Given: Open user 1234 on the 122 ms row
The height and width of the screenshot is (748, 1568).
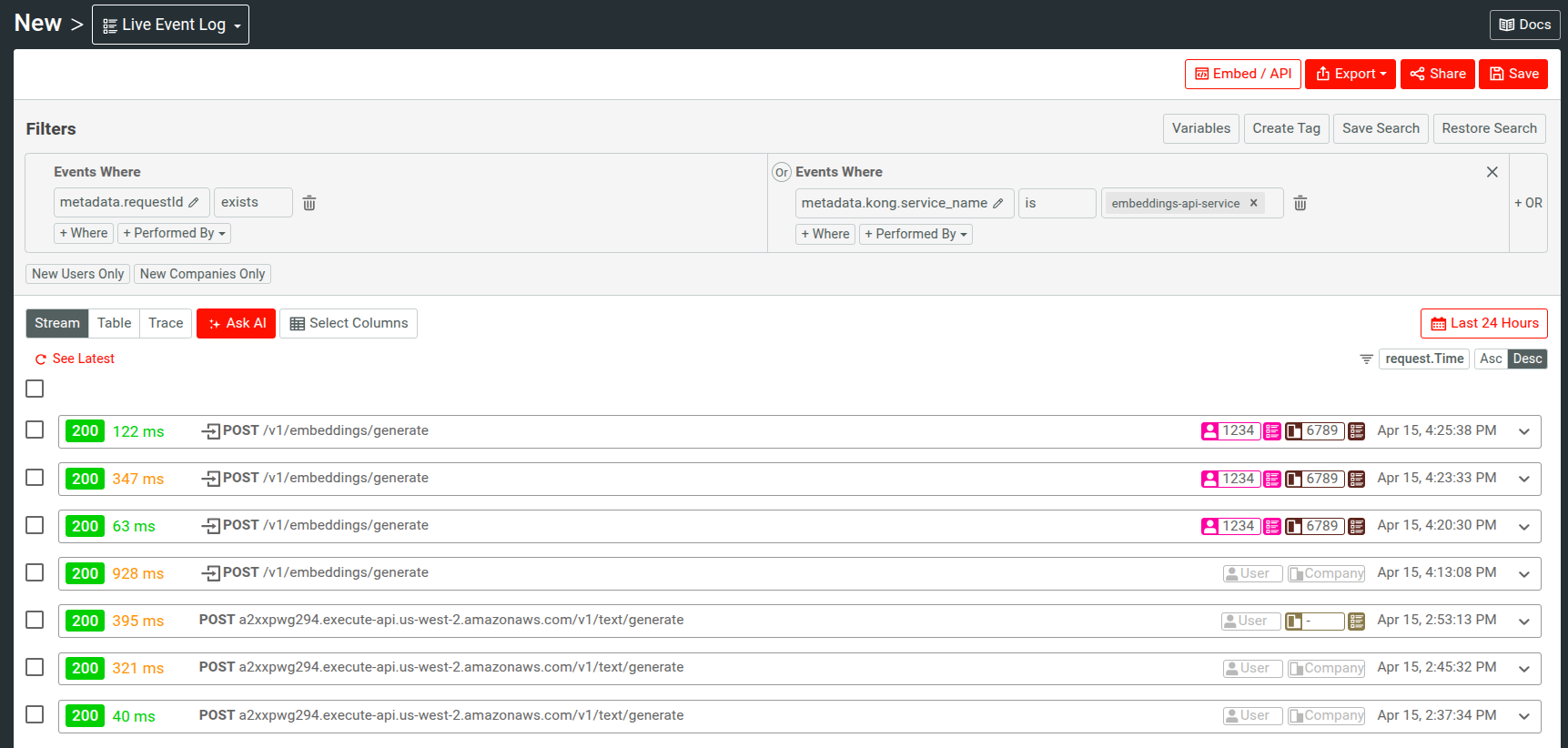Looking at the screenshot, I should [1230, 431].
